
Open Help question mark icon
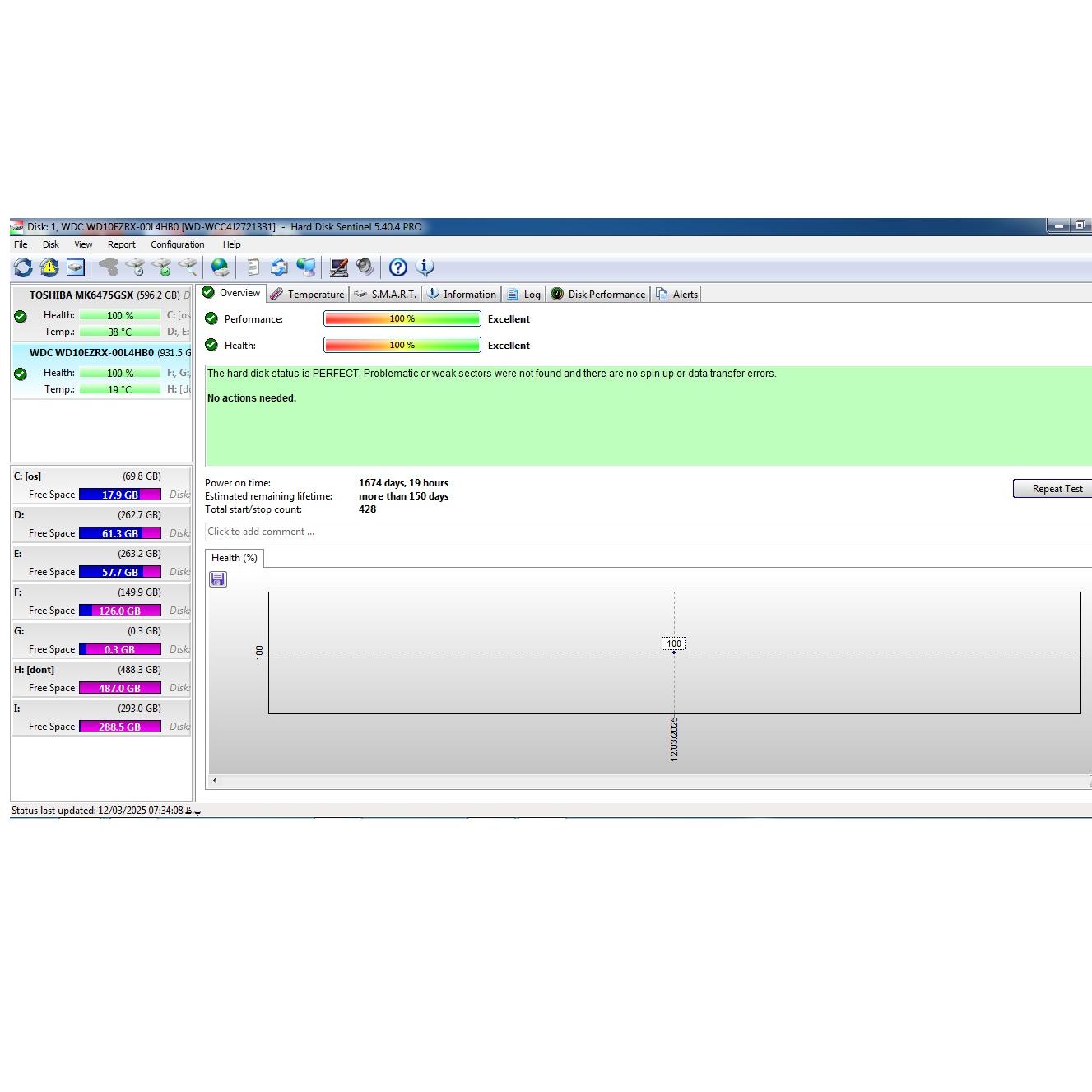point(398,267)
